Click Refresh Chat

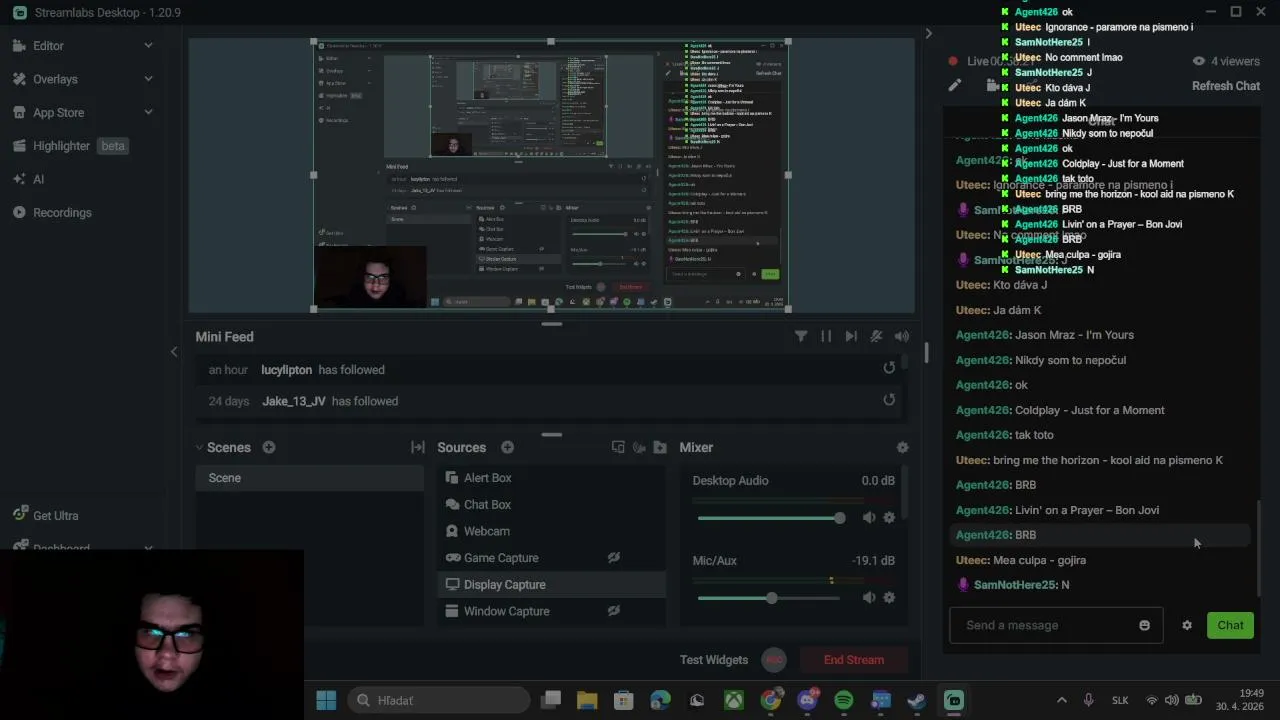(x=1226, y=86)
